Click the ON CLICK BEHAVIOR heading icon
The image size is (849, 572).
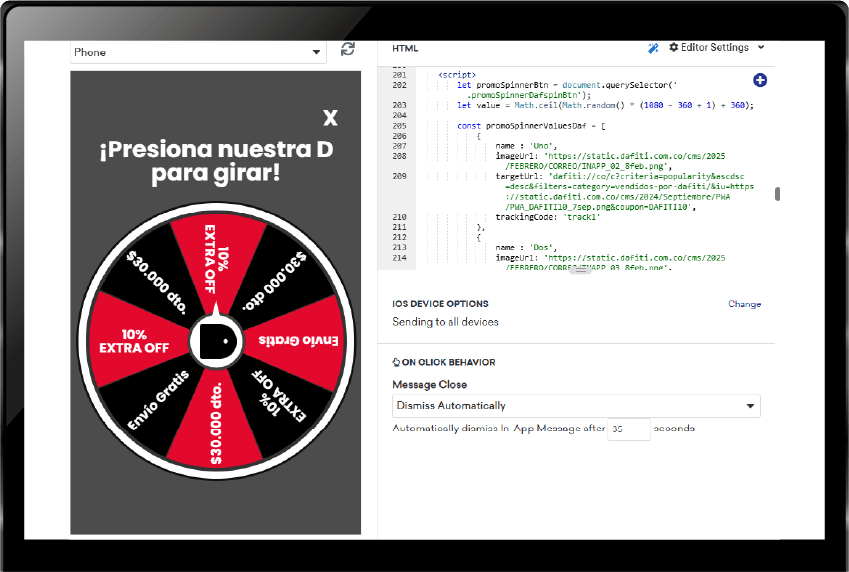pos(396,362)
